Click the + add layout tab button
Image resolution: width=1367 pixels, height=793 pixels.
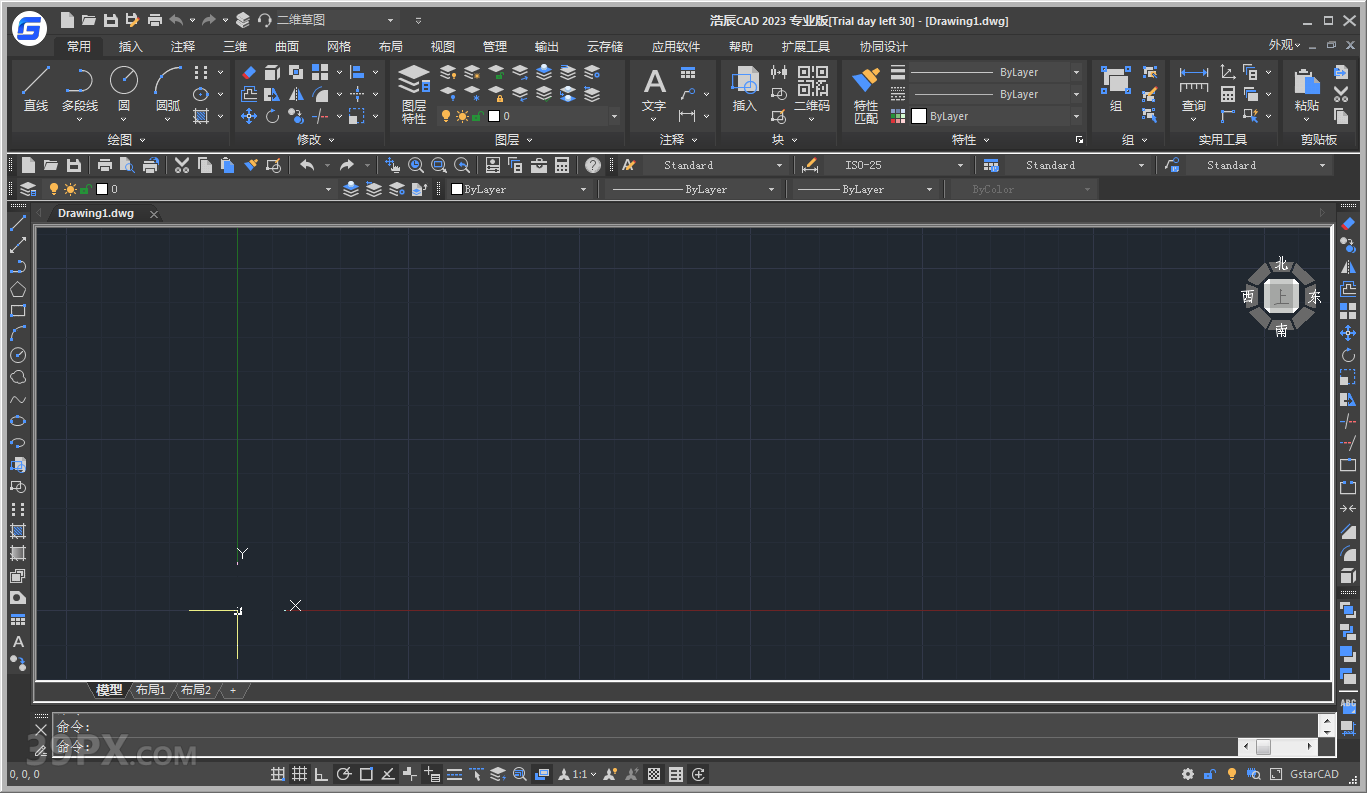pyautogui.click(x=233, y=690)
